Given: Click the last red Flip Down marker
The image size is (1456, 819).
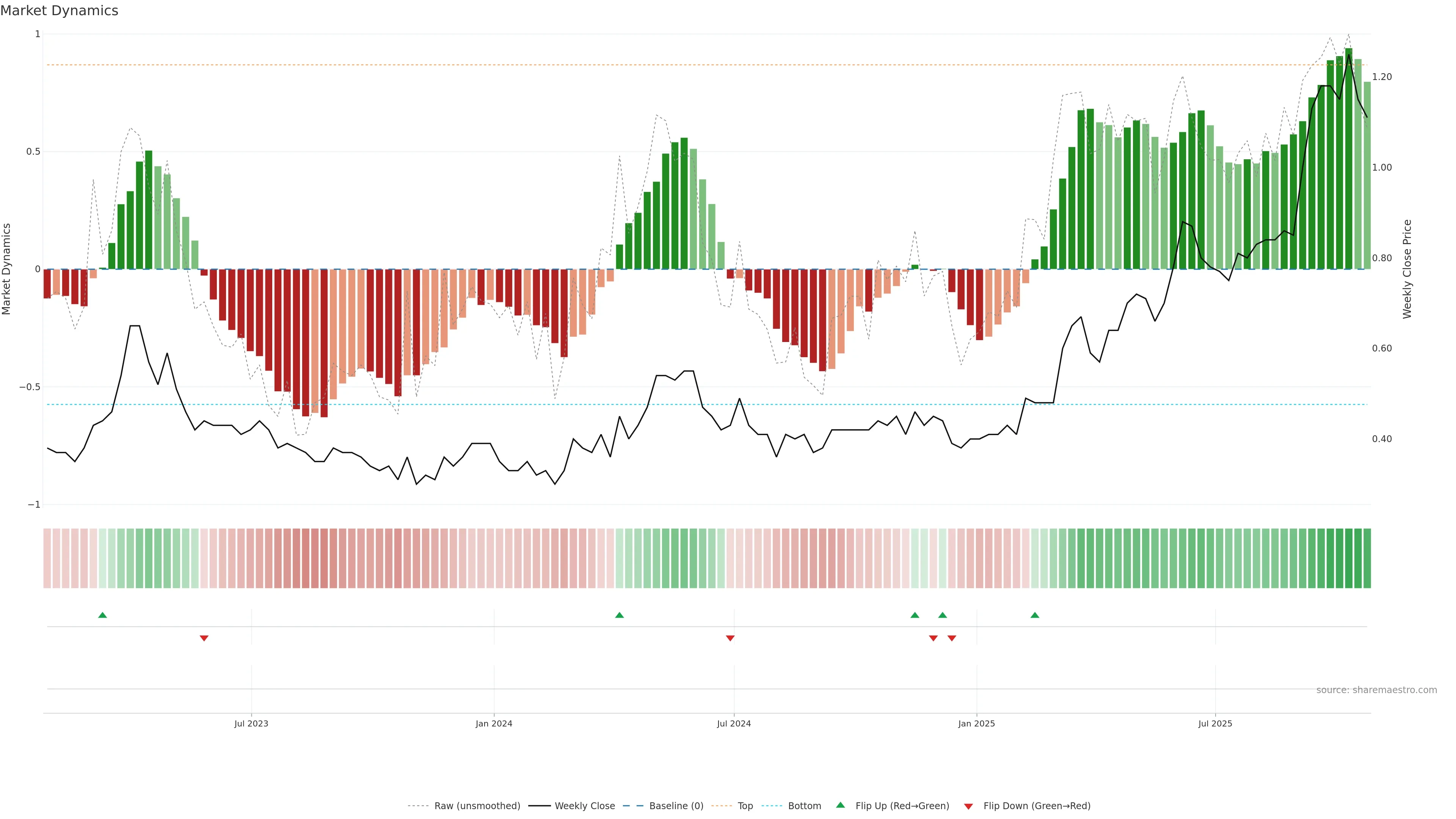Looking at the screenshot, I should click(952, 638).
